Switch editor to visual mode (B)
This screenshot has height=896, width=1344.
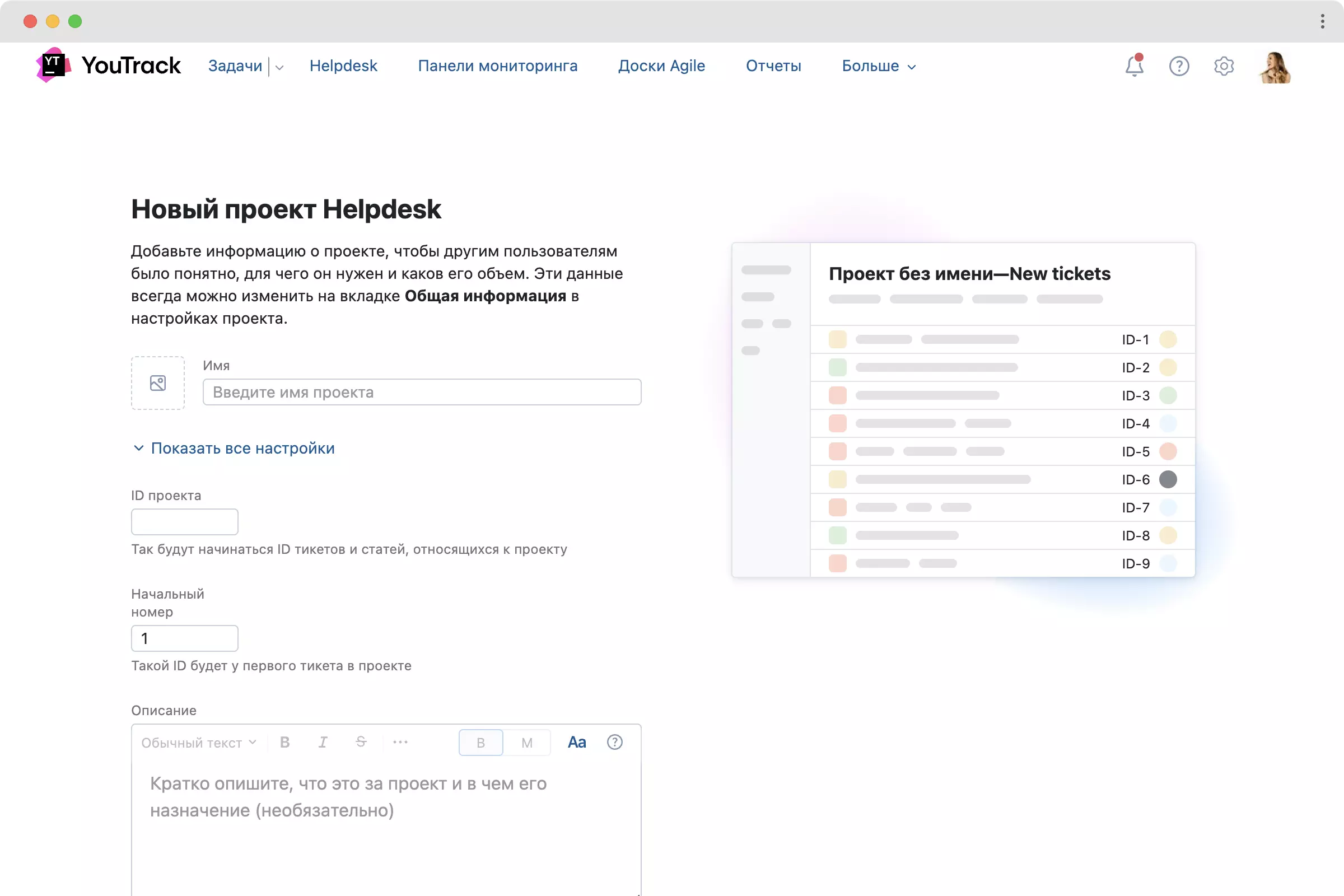coord(480,743)
